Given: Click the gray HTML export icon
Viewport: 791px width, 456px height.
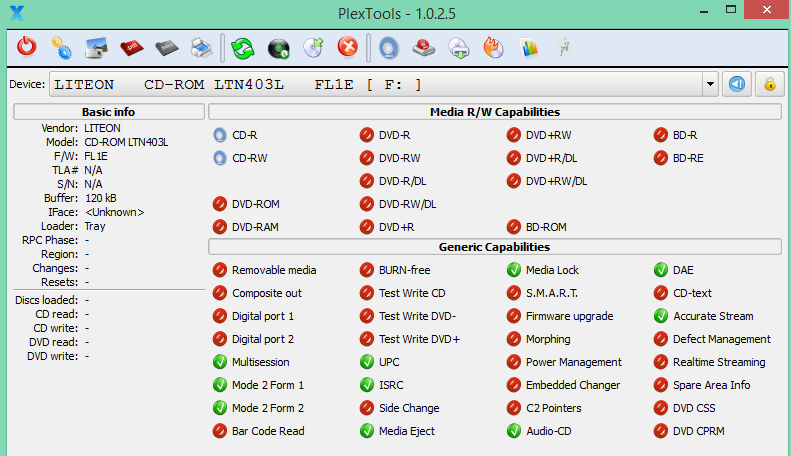Looking at the screenshot, I should pos(166,48).
